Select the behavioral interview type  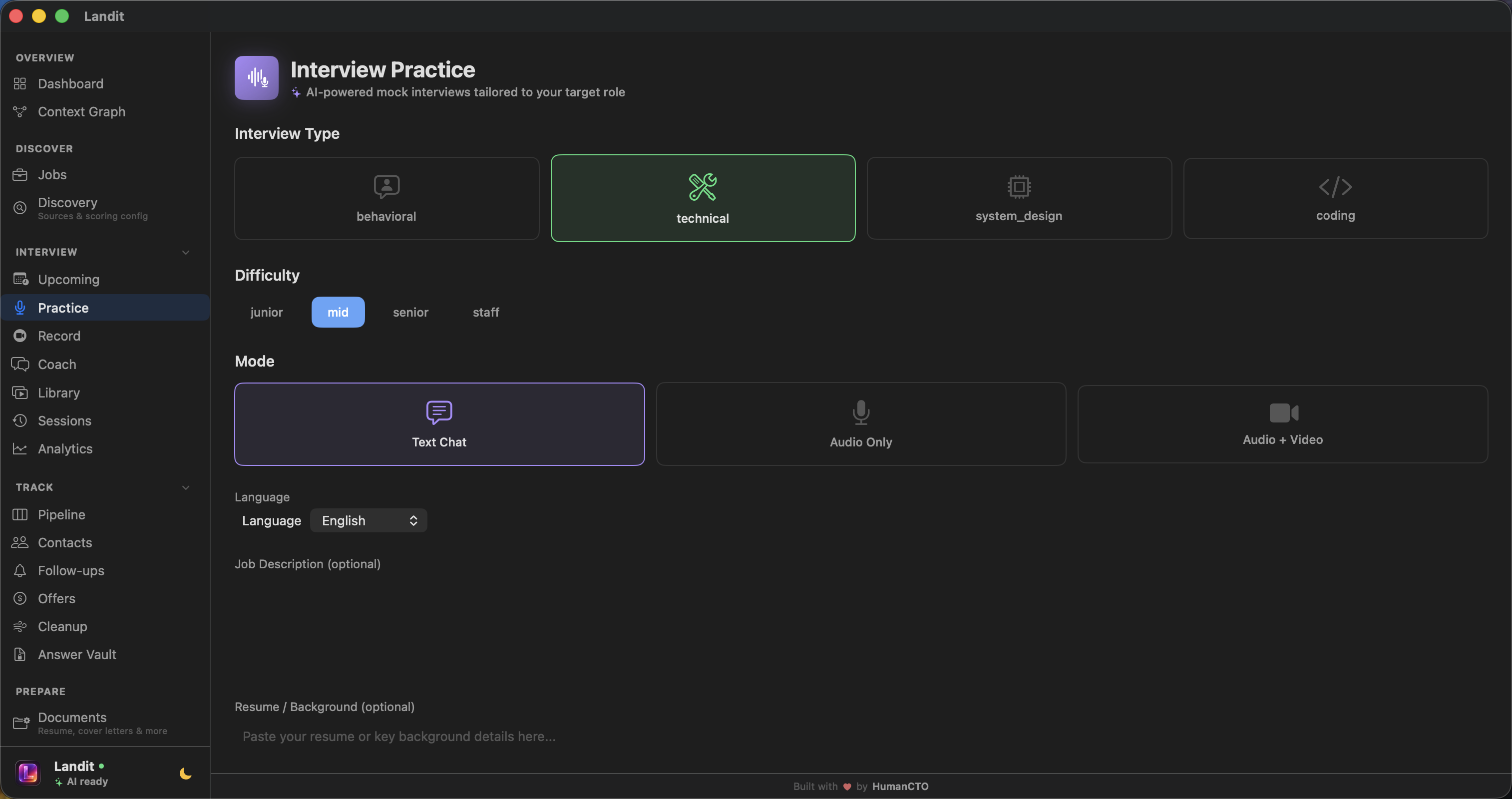[x=385, y=198]
